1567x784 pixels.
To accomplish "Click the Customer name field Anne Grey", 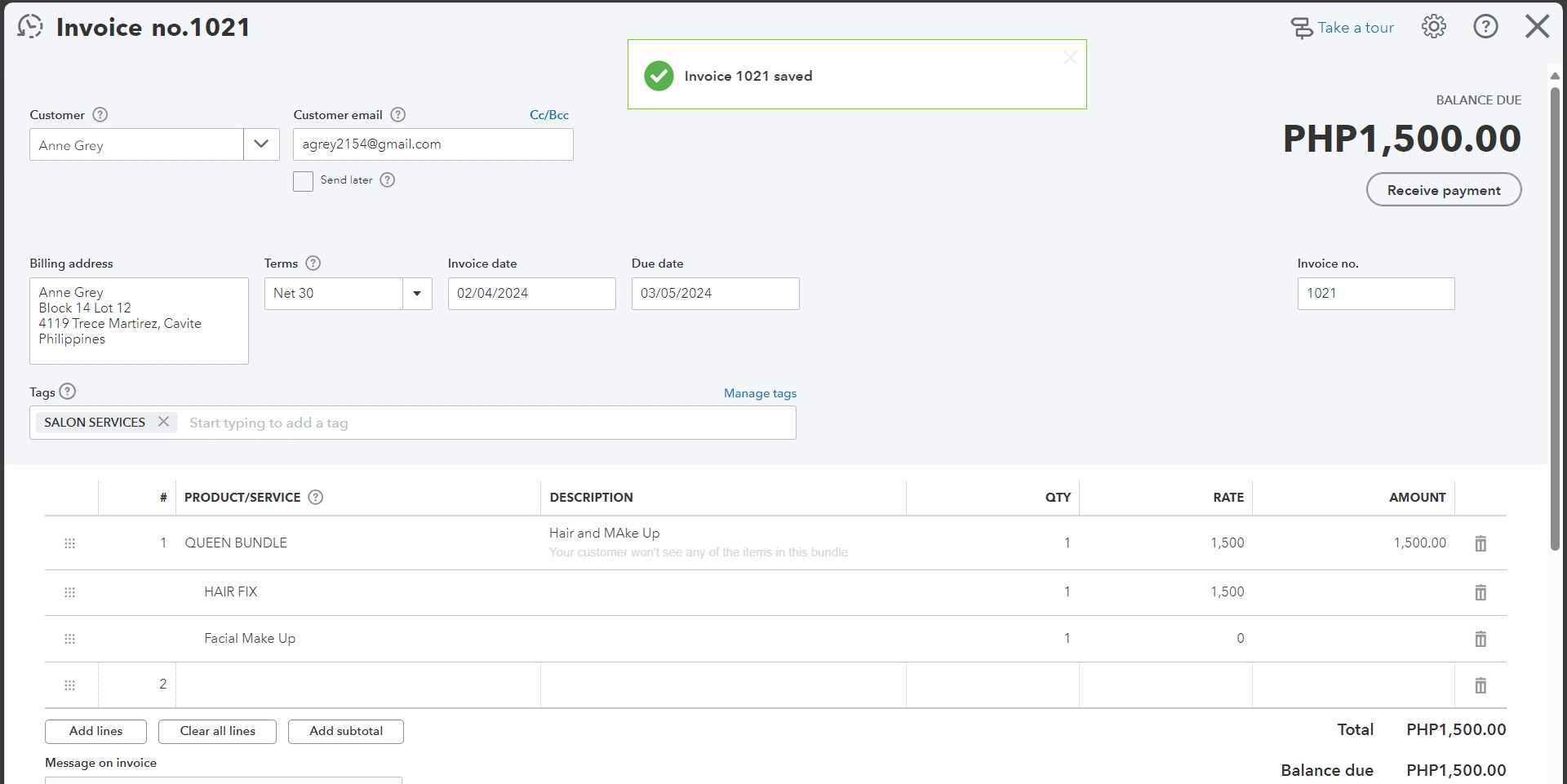I will pos(136,144).
